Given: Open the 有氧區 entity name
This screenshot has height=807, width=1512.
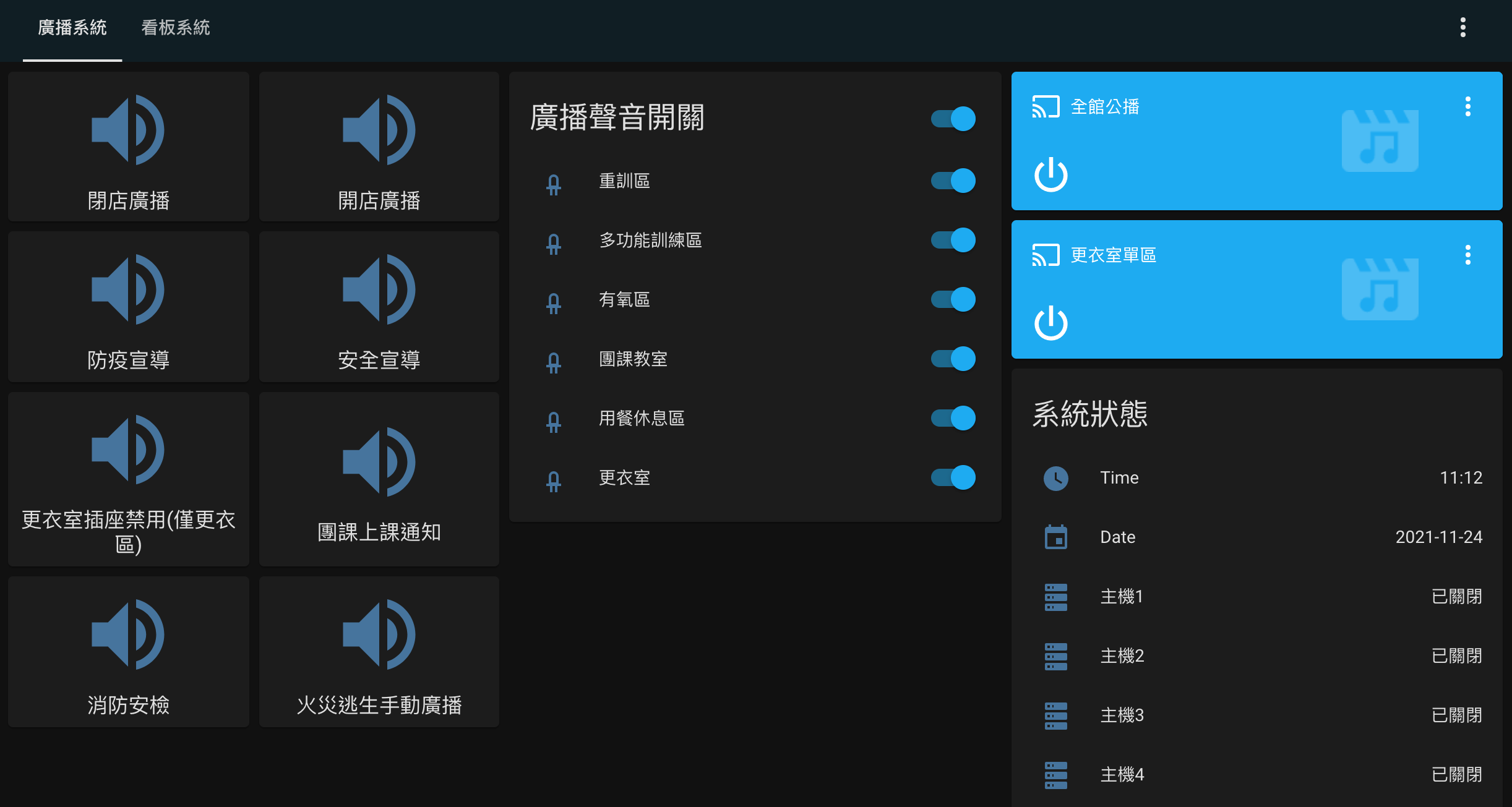Looking at the screenshot, I should [624, 300].
